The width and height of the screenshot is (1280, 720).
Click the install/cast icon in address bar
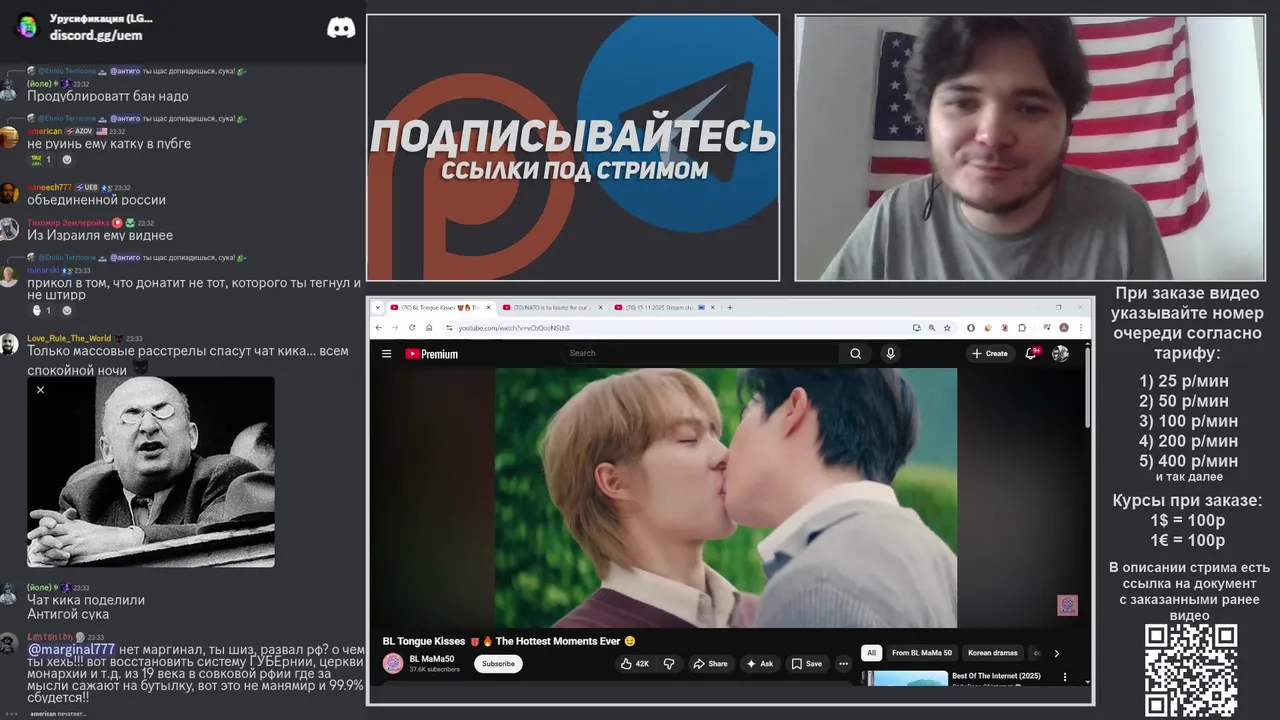pos(917,327)
